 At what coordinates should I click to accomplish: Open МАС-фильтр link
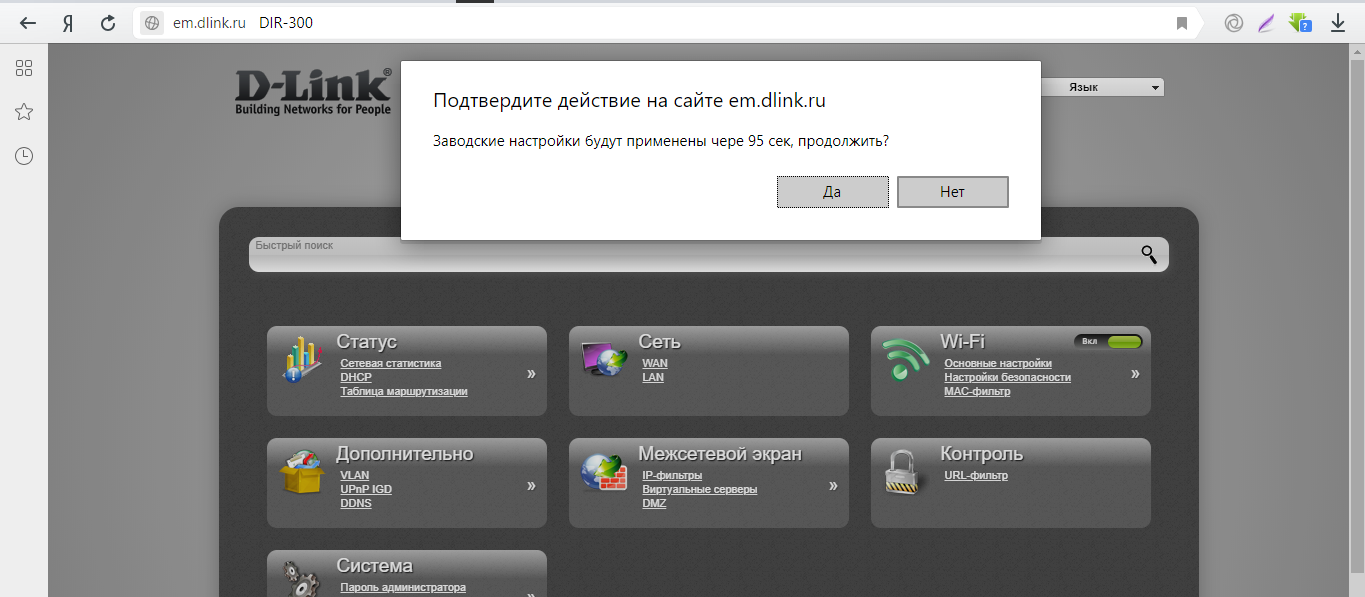click(977, 392)
